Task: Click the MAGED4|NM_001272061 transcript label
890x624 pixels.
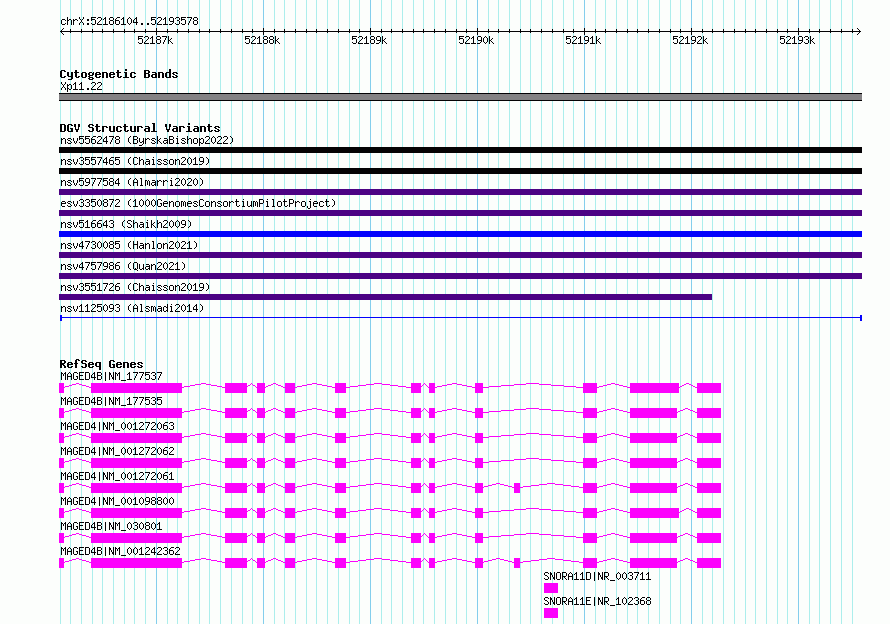Action: 117,476
